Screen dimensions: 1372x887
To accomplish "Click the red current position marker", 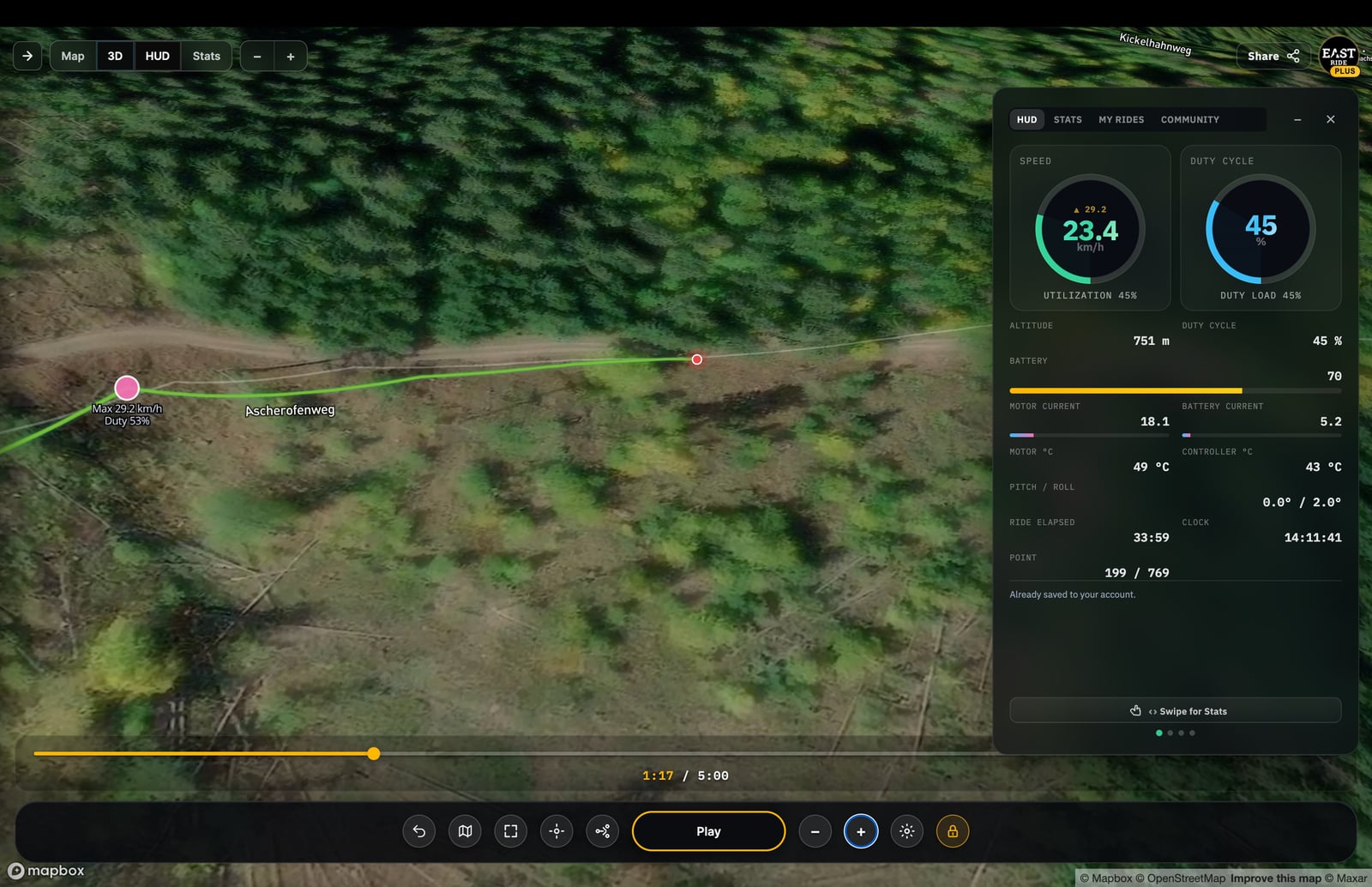I will click(x=697, y=359).
